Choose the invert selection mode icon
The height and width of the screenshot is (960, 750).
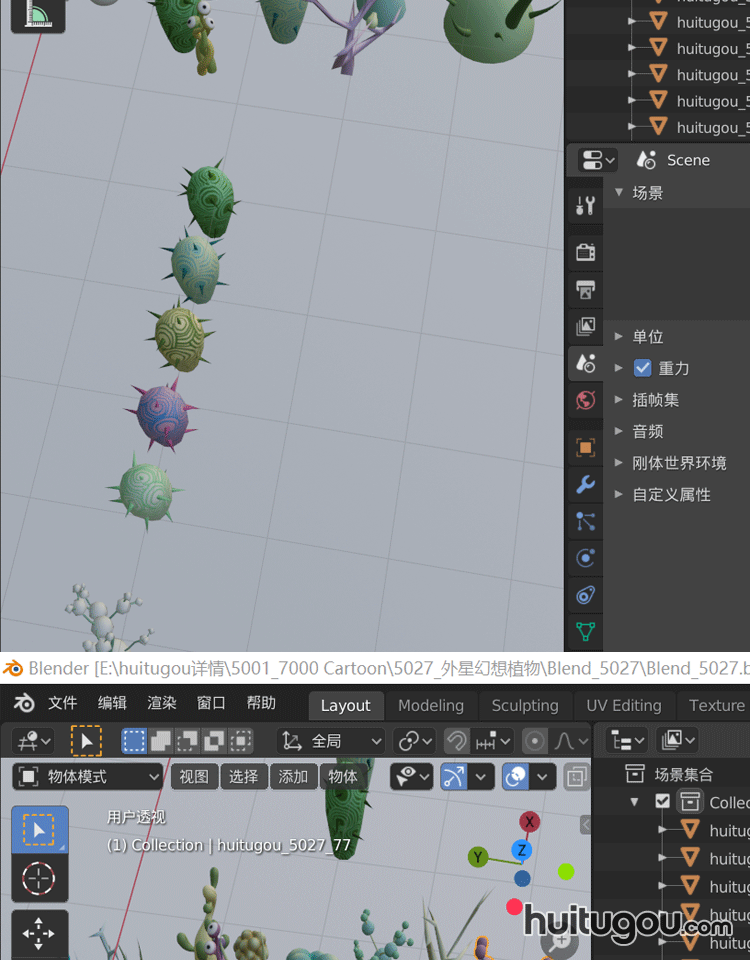tap(214, 741)
